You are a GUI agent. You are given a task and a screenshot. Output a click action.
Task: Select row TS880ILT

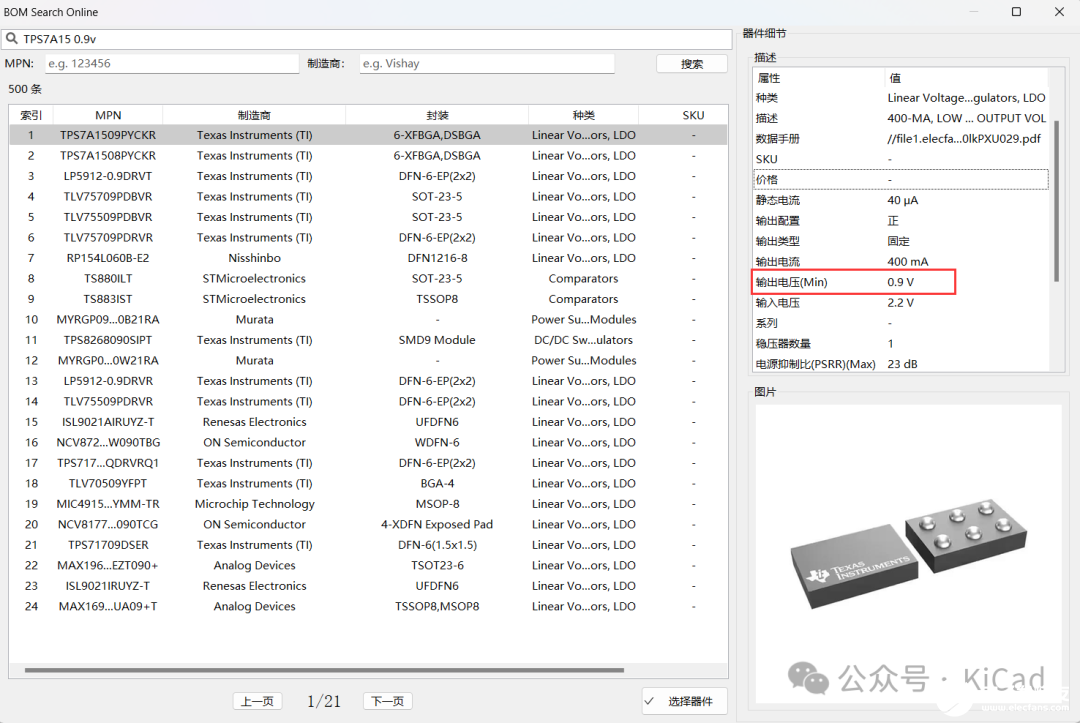pos(368,278)
